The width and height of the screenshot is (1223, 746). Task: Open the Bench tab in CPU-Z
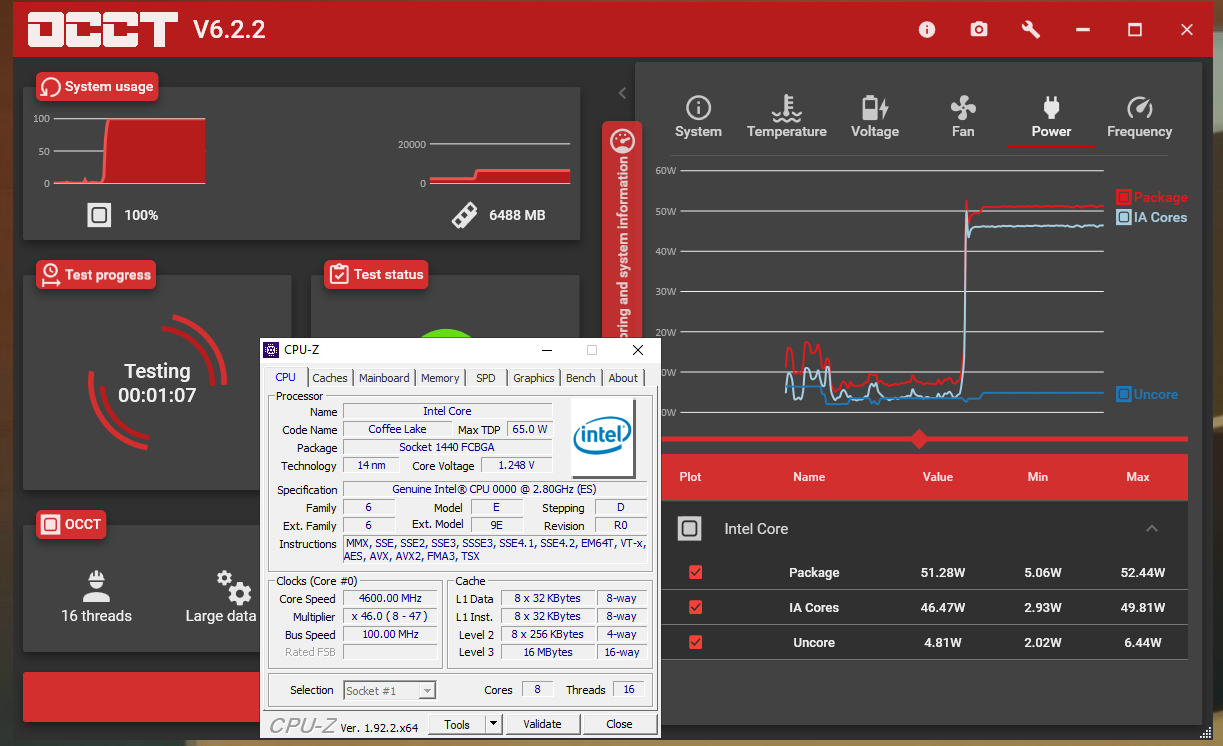click(x=581, y=378)
